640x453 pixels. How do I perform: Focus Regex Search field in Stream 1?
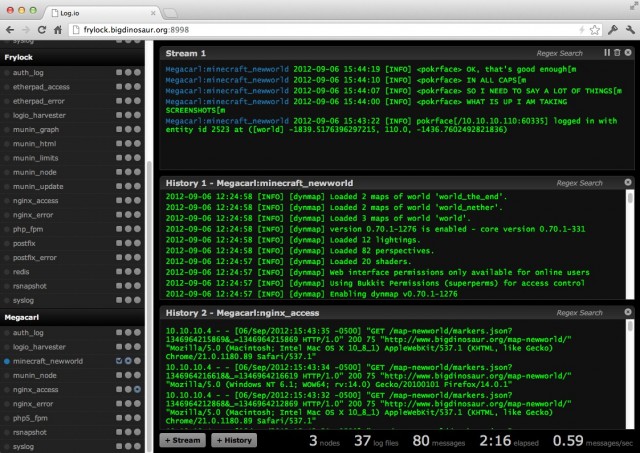pyautogui.click(x=559, y=53)
